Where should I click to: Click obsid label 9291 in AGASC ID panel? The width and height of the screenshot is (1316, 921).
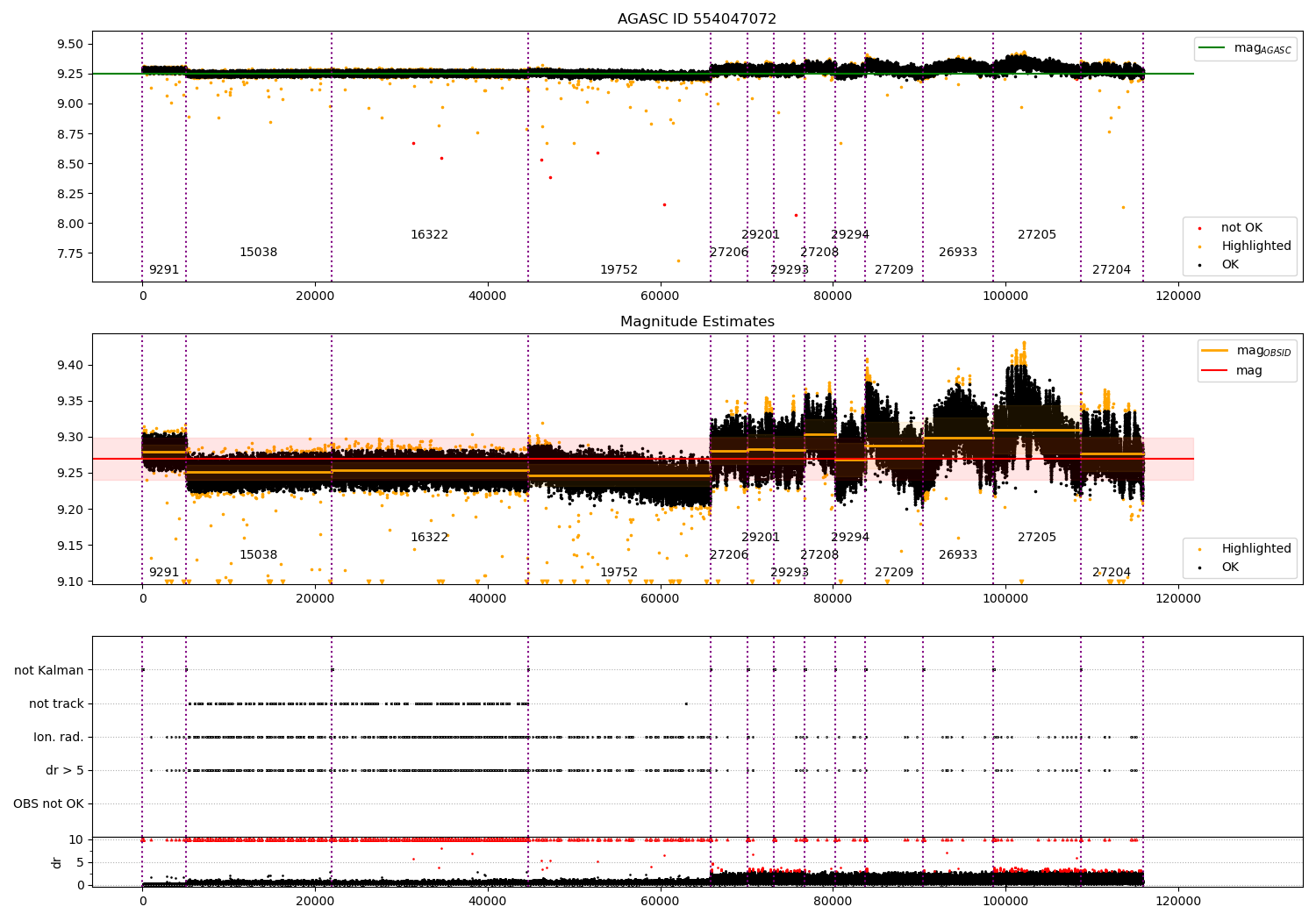[x=163, y=270]
